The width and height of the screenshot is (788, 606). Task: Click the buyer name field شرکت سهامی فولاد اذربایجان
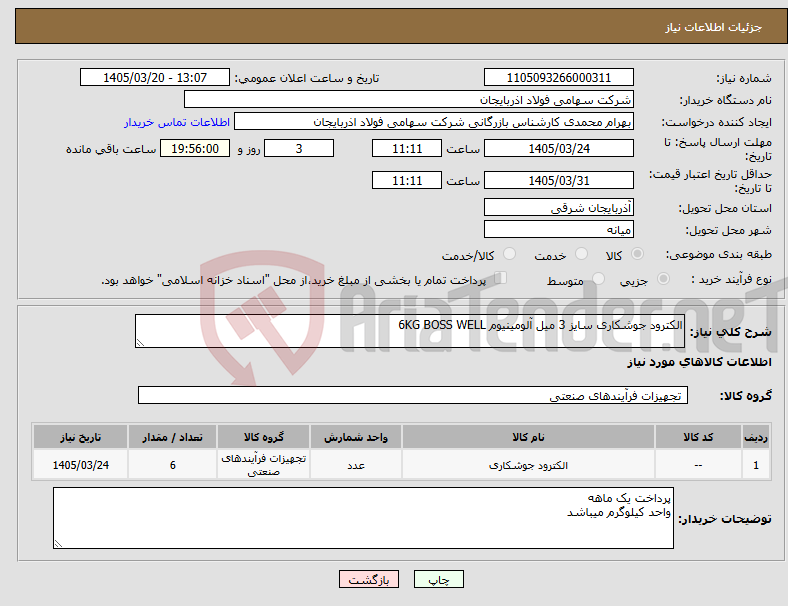(409, 99)
